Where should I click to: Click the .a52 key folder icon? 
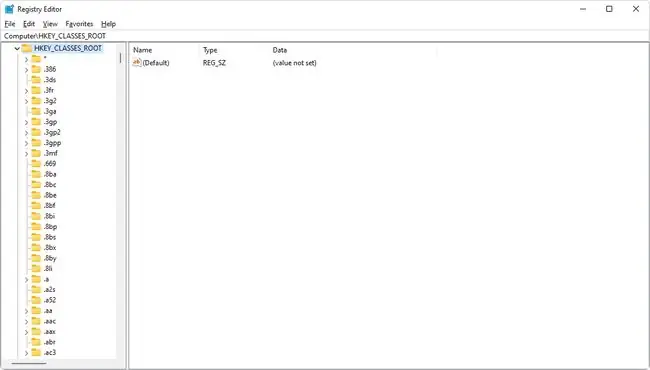coord(36,300)
